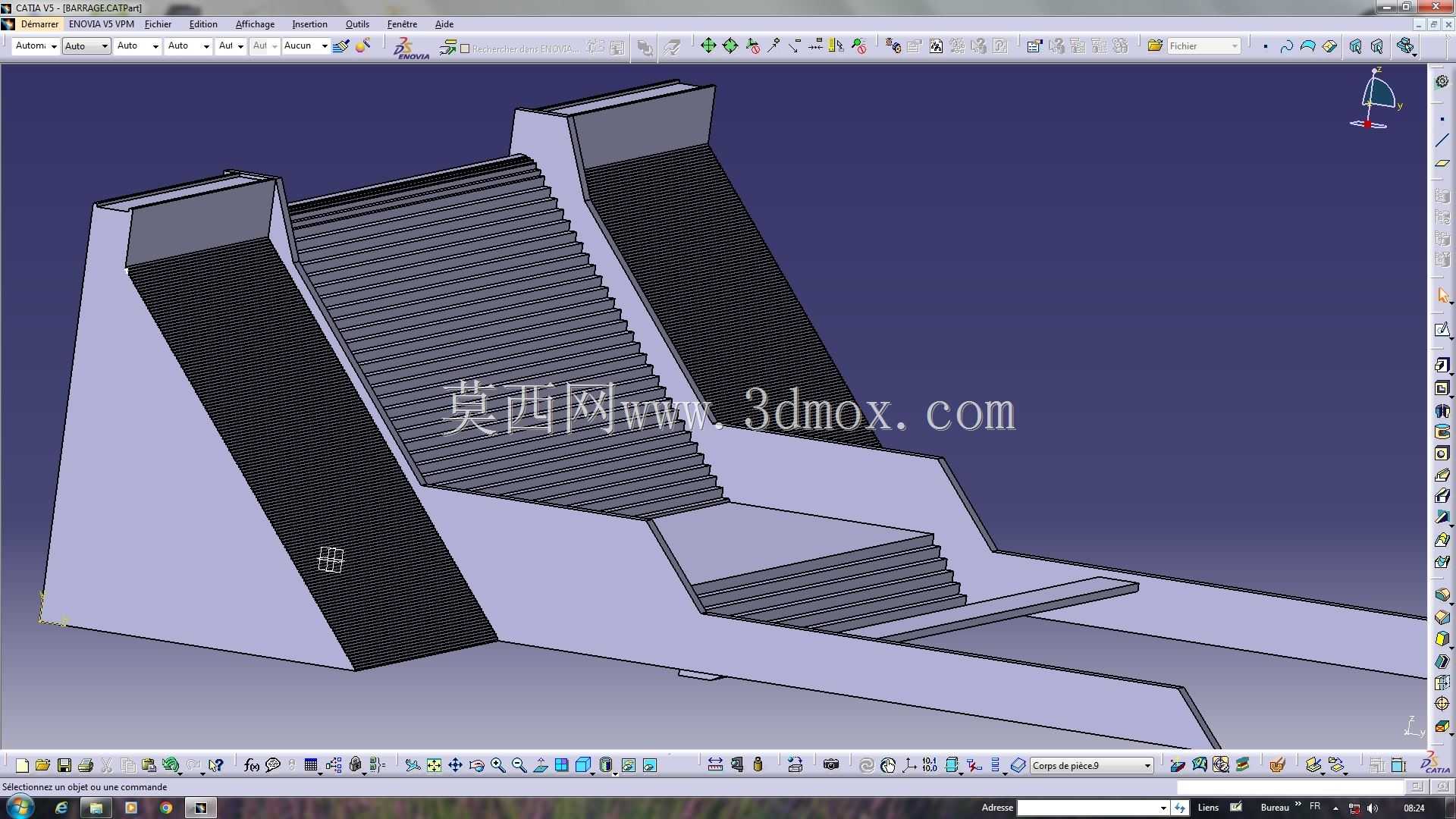
Task: Open the Insertion menu
Action: pos(309,24)
